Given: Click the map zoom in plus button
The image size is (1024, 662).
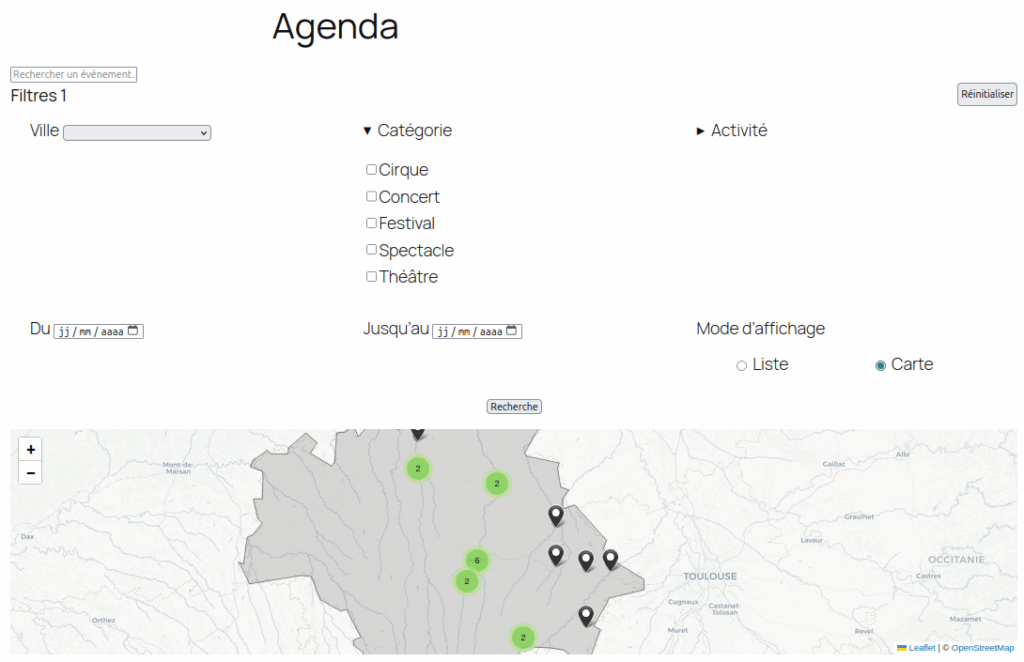Looking at the screenshot, I should 30,450.
